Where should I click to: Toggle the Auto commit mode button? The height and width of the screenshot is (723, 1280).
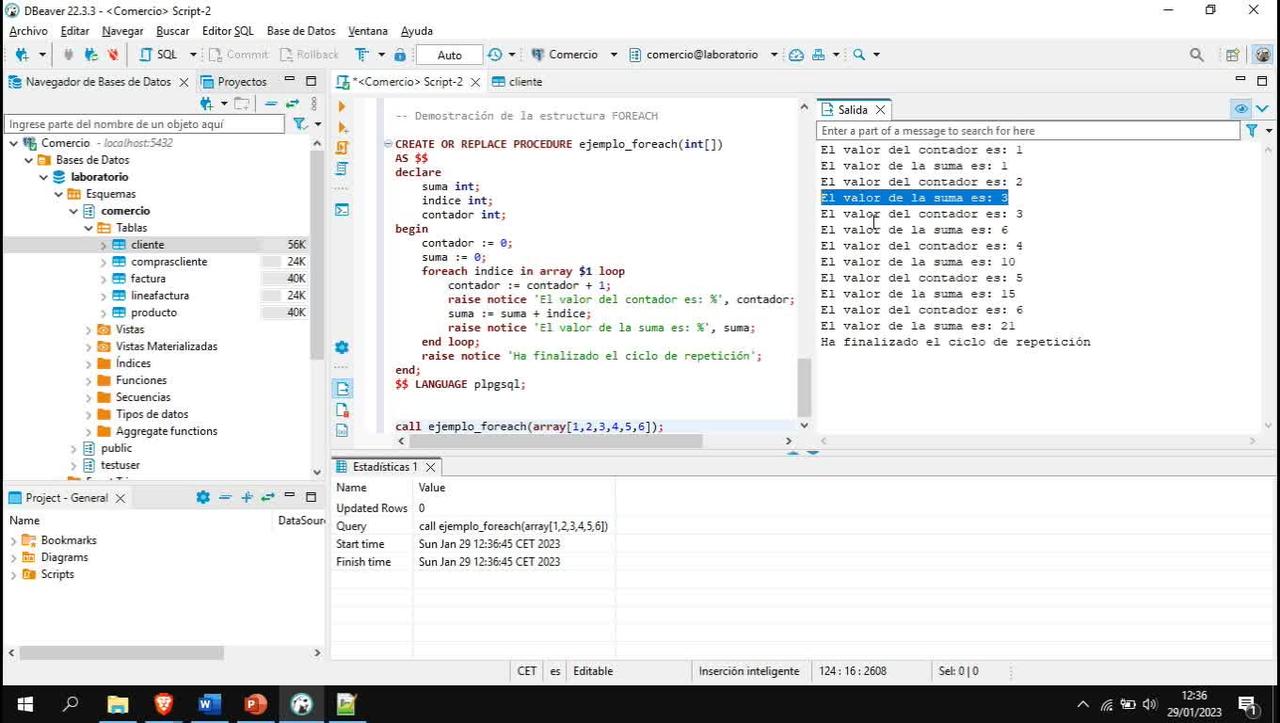448,54
